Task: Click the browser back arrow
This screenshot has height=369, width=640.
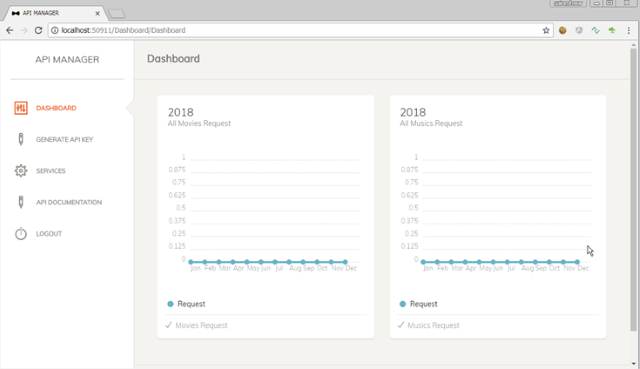Action: point(10,30)
